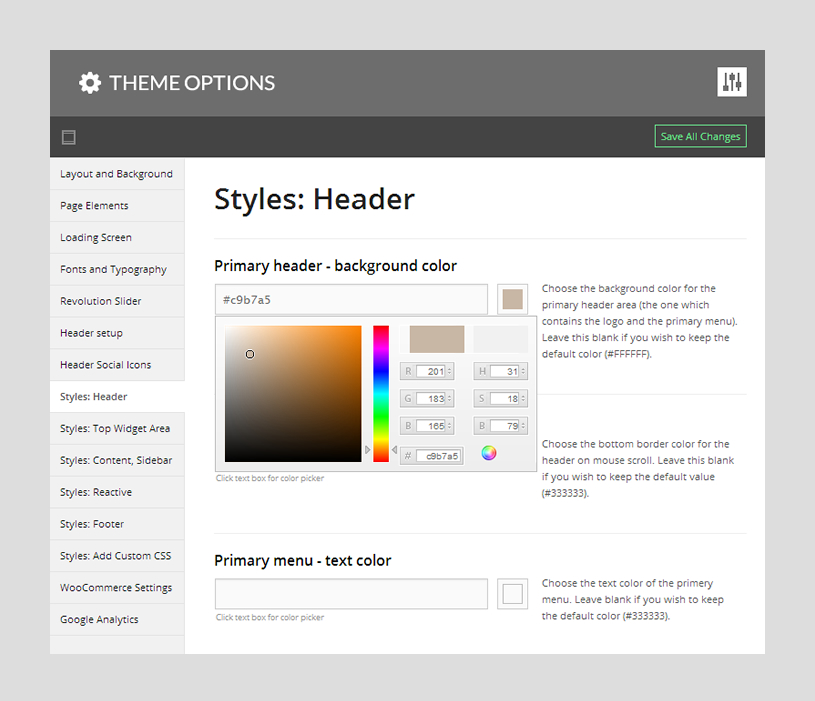Click the rainbow color wheel icon in picker
Screen dimensions: 815x701
[x=489, y=453]
